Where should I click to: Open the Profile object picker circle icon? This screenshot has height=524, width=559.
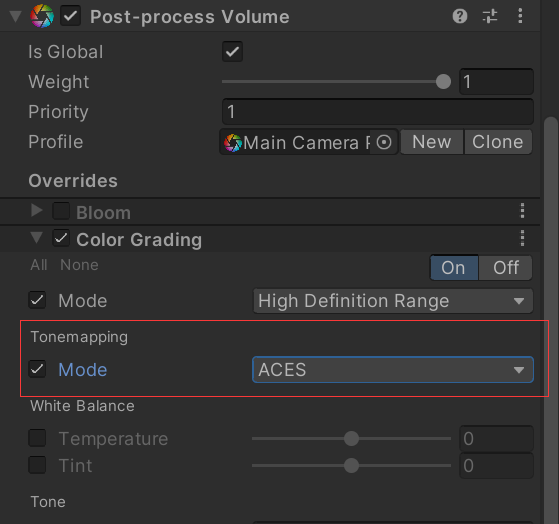coord(384,142)
